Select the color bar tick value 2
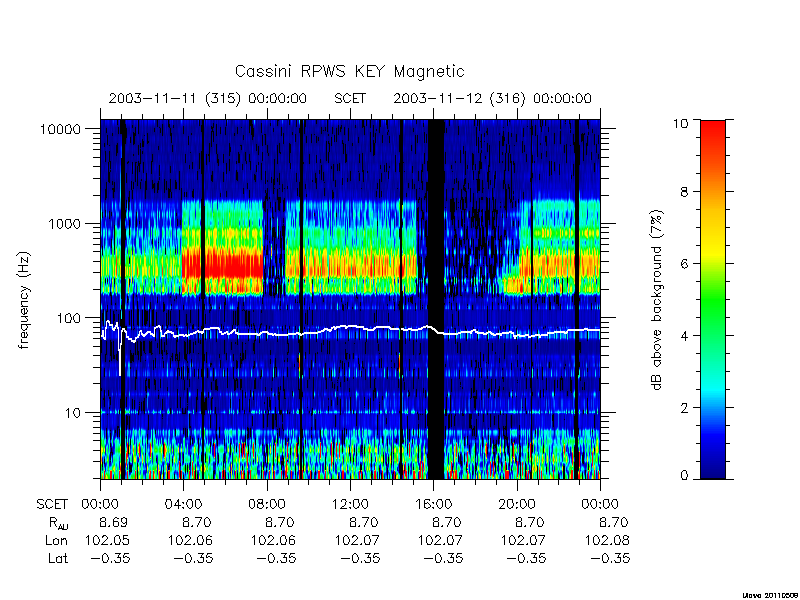This screenshot has height=600, width=800. [x=684, y=408]
